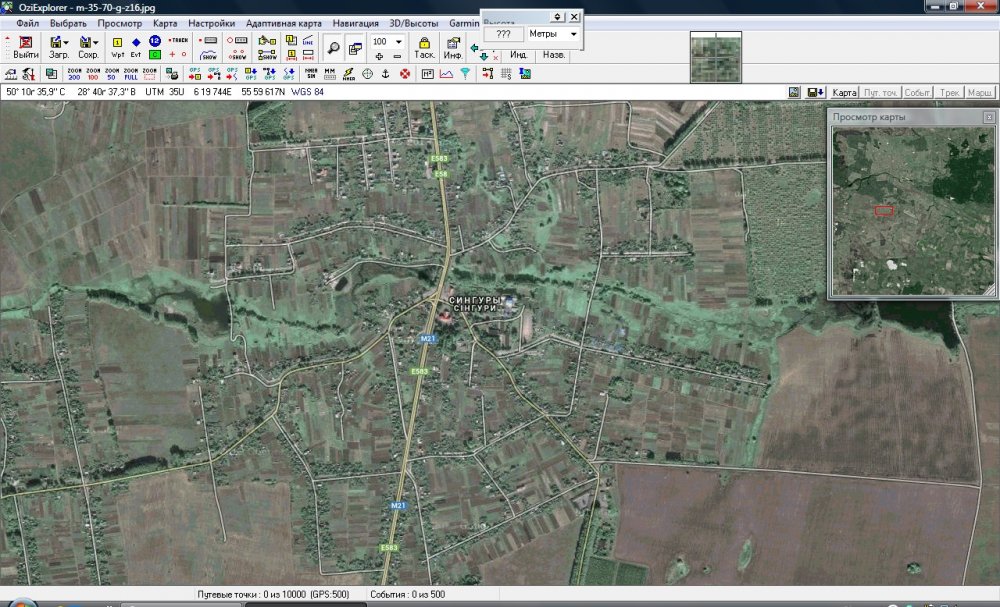
Task: Toggle the events SHOW button
Action: [237, 55]
